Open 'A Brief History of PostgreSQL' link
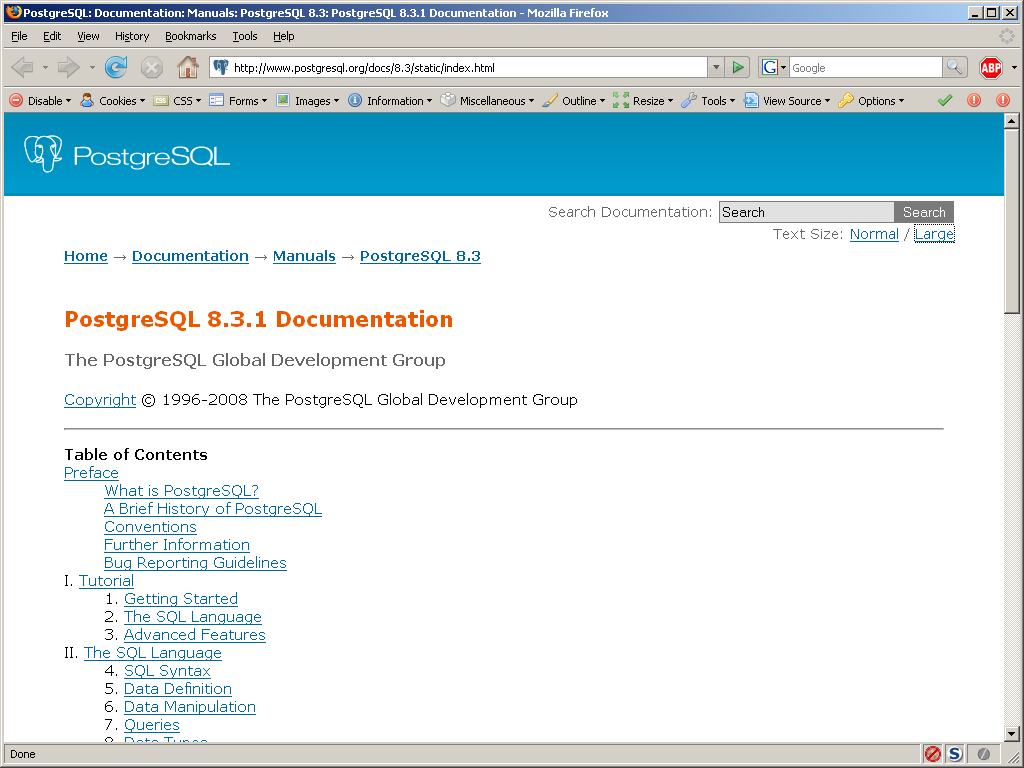This screenshot has height=768, width=1024. tap(213, 509)
